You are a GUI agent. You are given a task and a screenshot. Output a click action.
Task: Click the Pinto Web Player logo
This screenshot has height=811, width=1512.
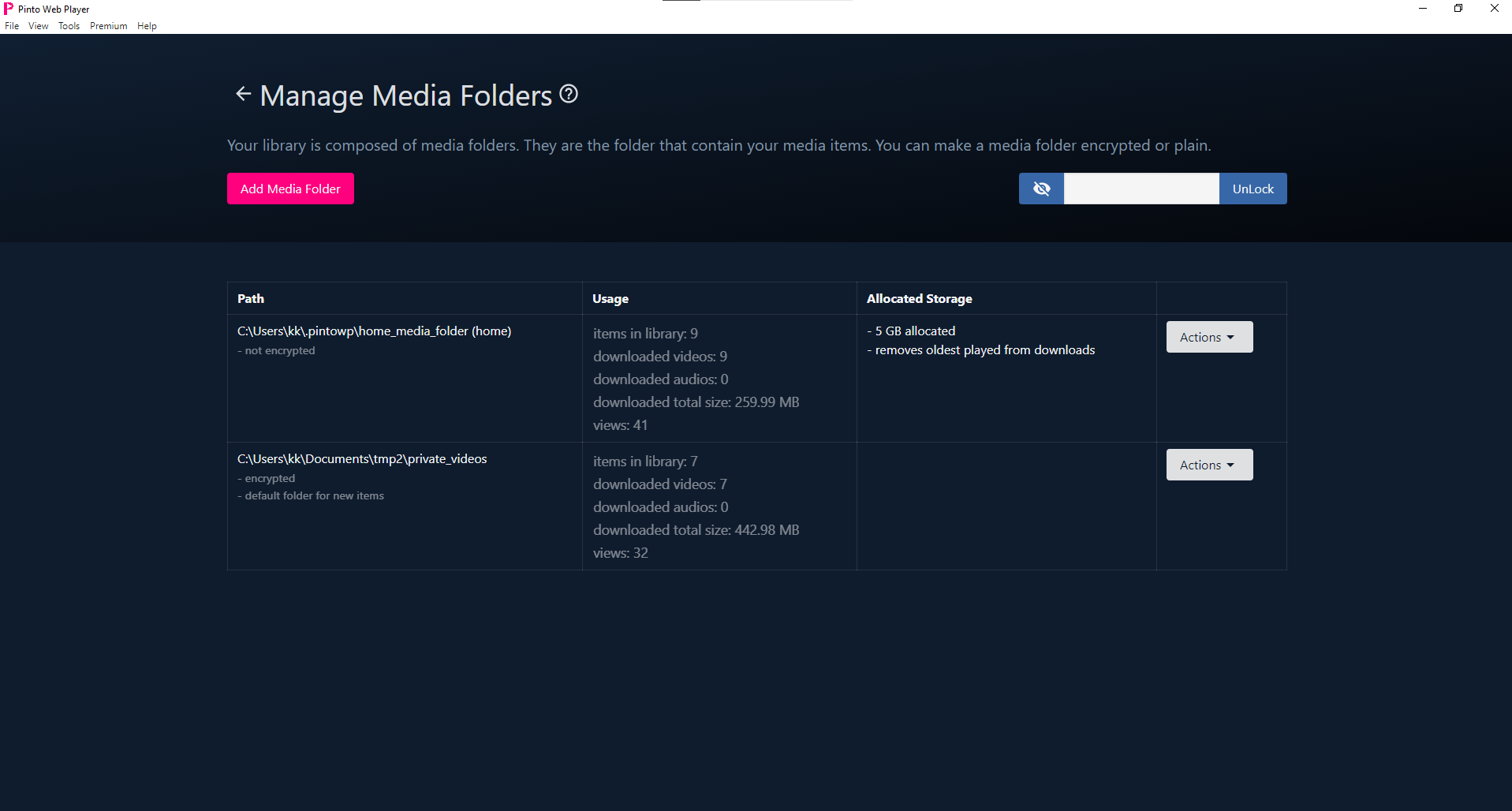click(x=9, y=9)
